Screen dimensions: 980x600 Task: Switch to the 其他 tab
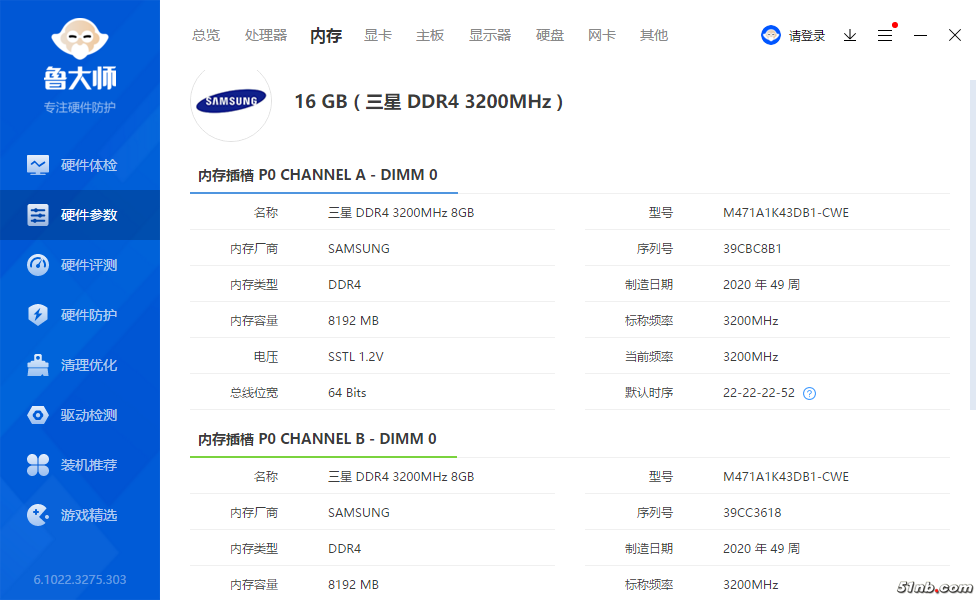pos(654,36)
